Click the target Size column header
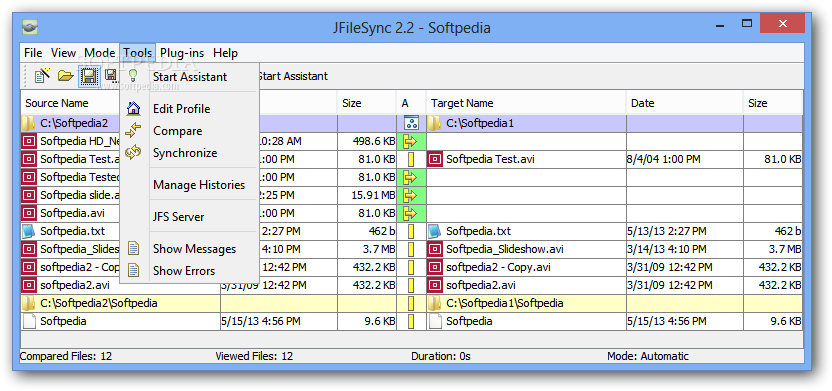 click(773, 103)
